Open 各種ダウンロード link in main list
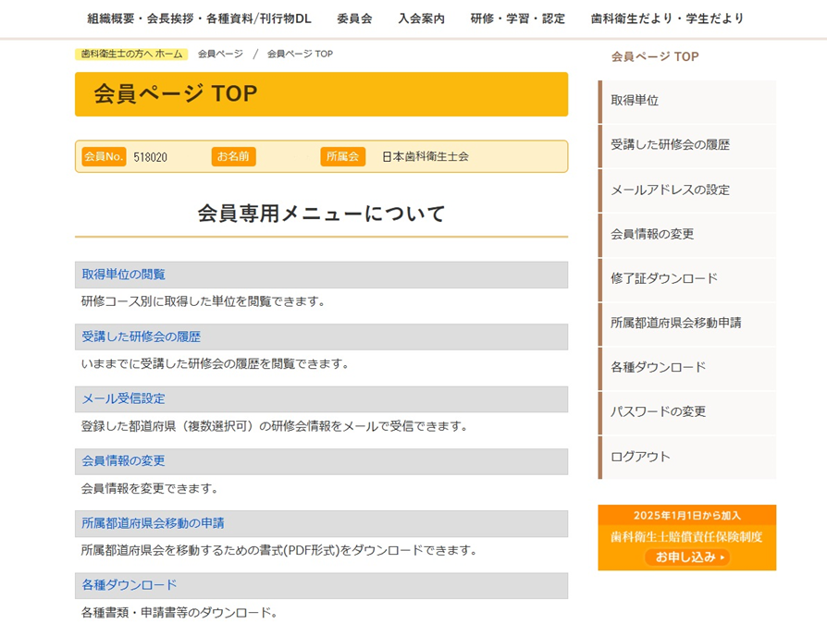This screenshot has height=624, width=827. point(129,585)
